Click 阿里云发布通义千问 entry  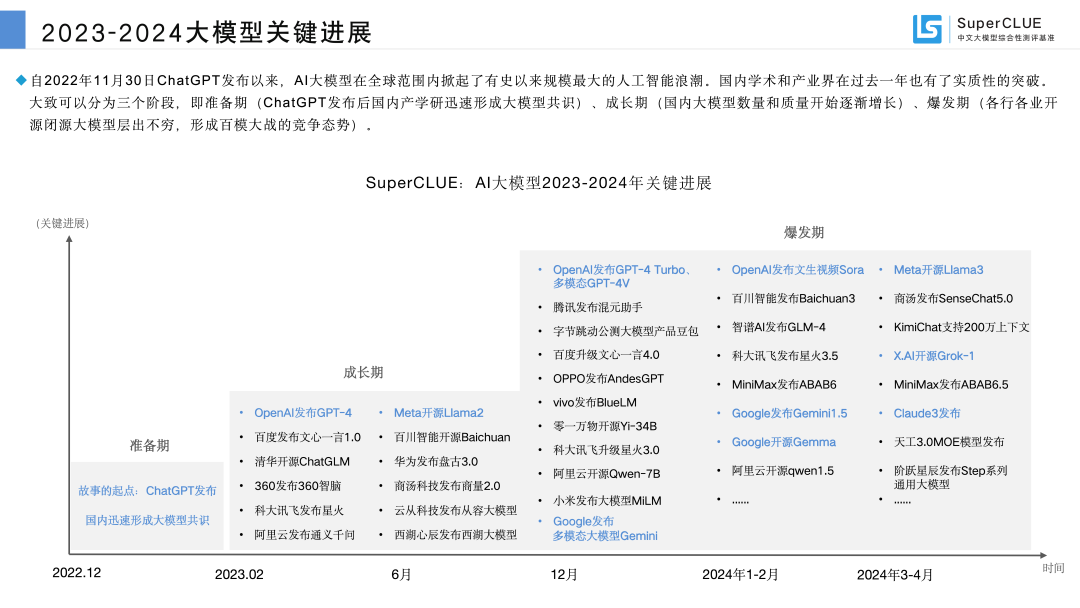[304, 535]
